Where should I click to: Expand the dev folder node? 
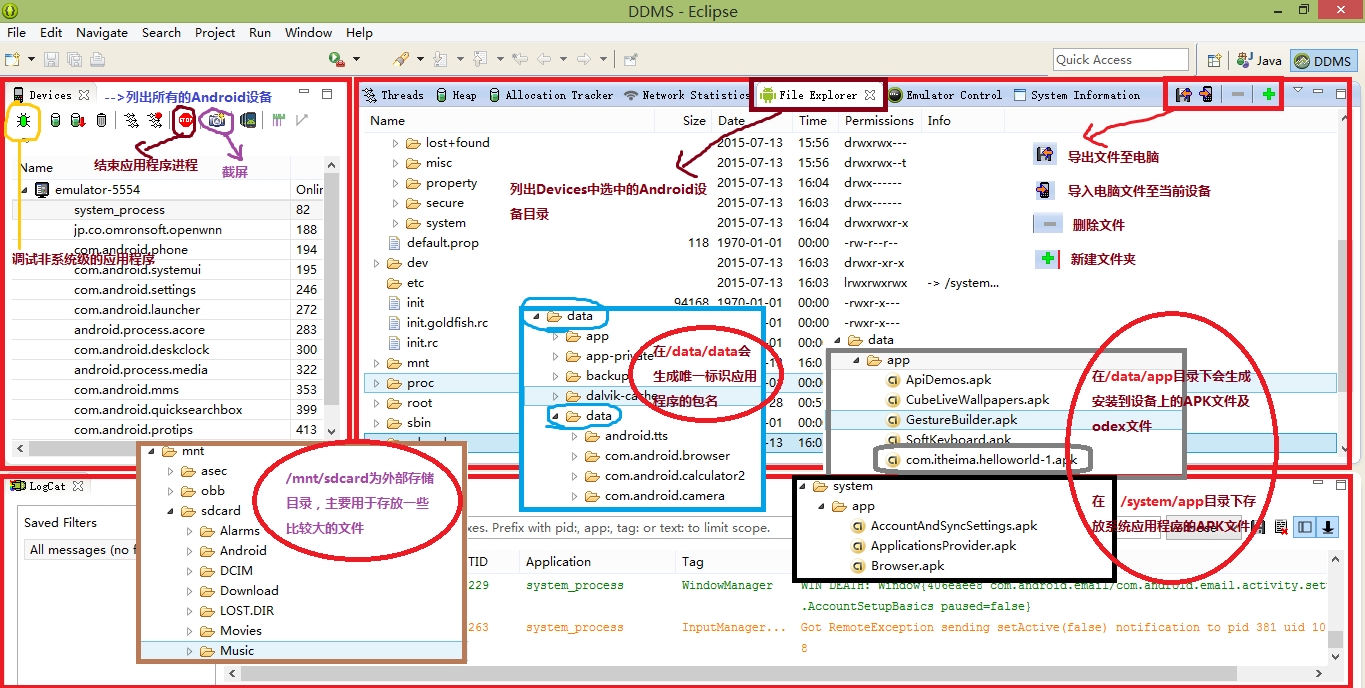click(376, 263)
